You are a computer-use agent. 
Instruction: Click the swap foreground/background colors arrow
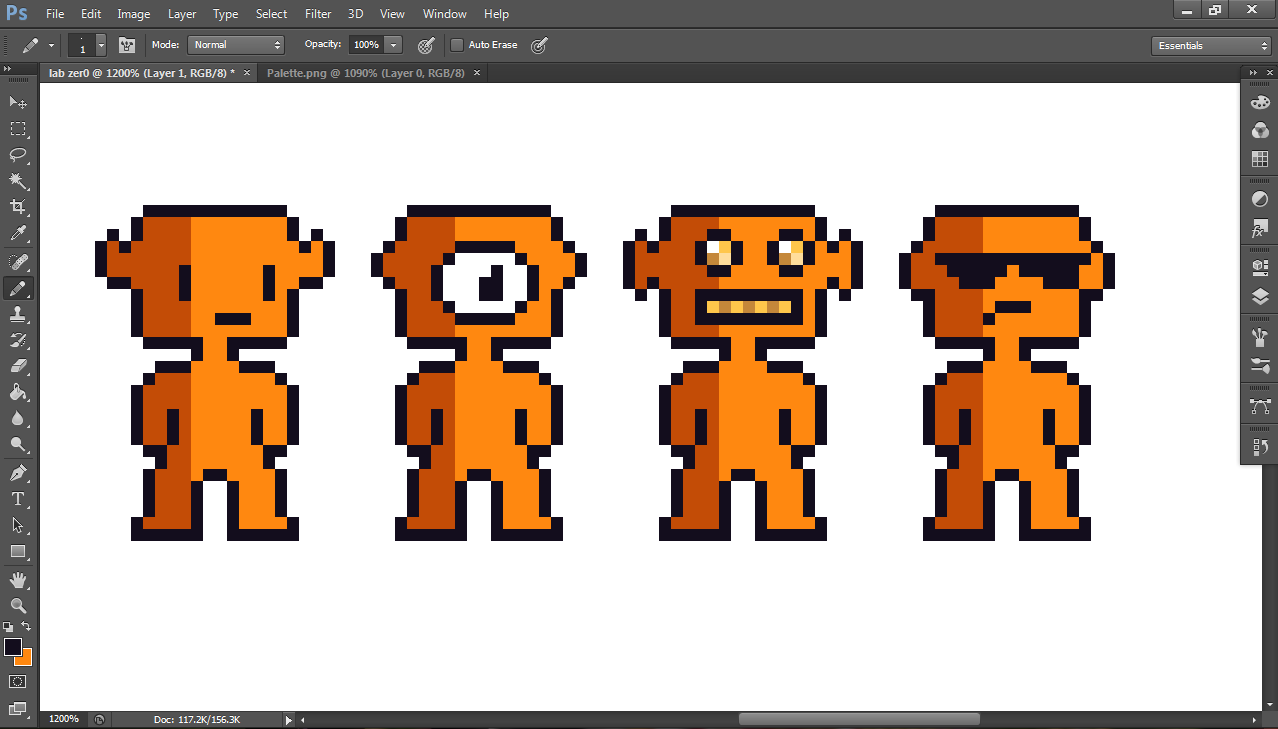27,627
